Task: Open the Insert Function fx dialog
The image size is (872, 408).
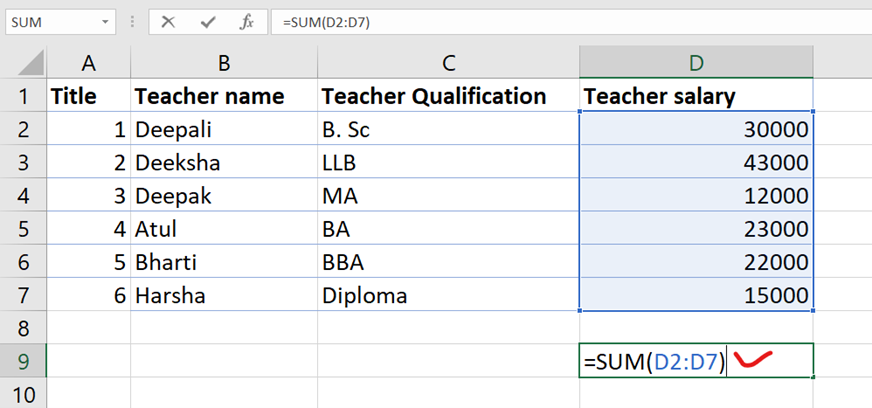Action: point(247,22)
